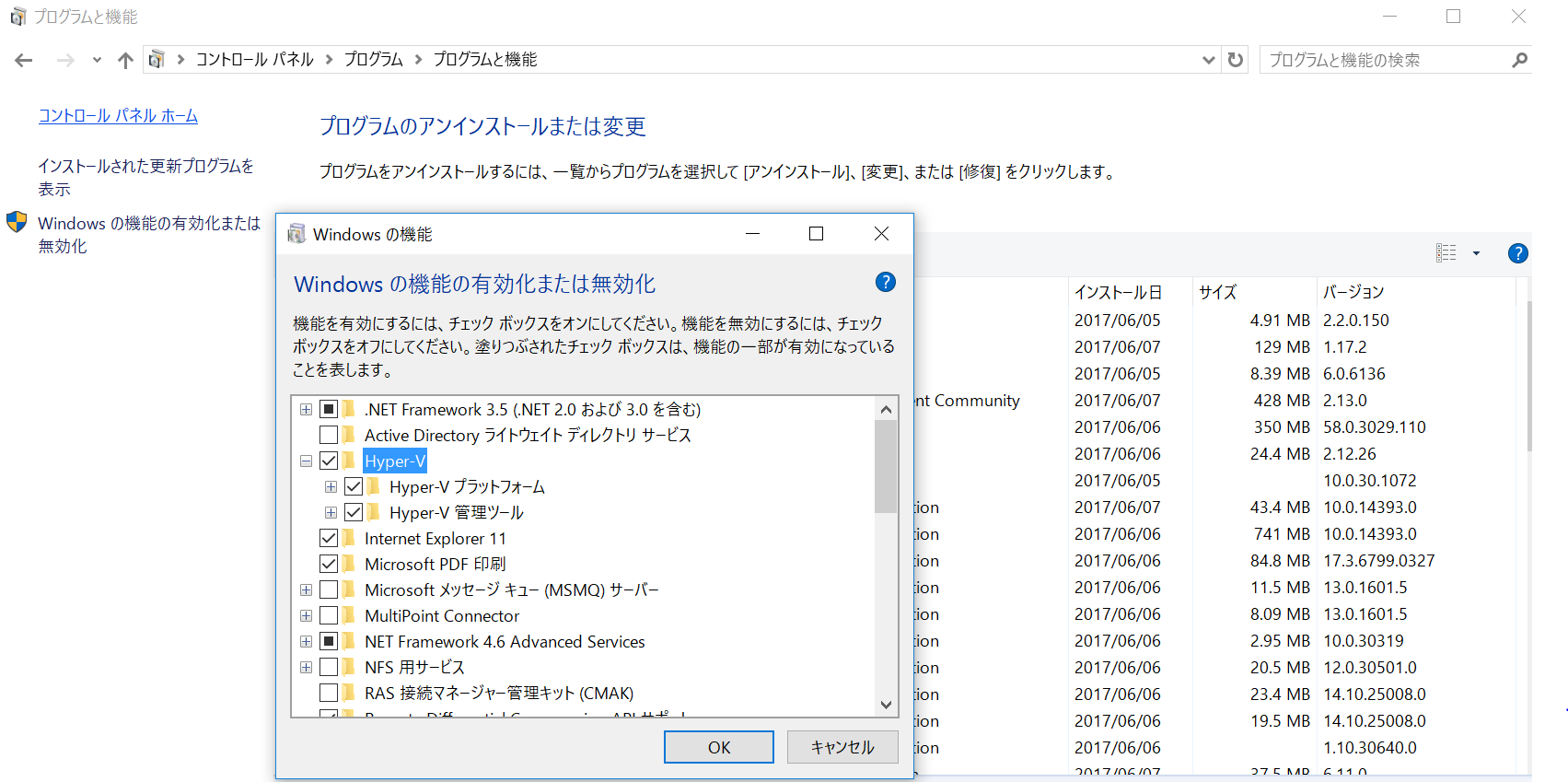Click the nt Community program row text

967,400
